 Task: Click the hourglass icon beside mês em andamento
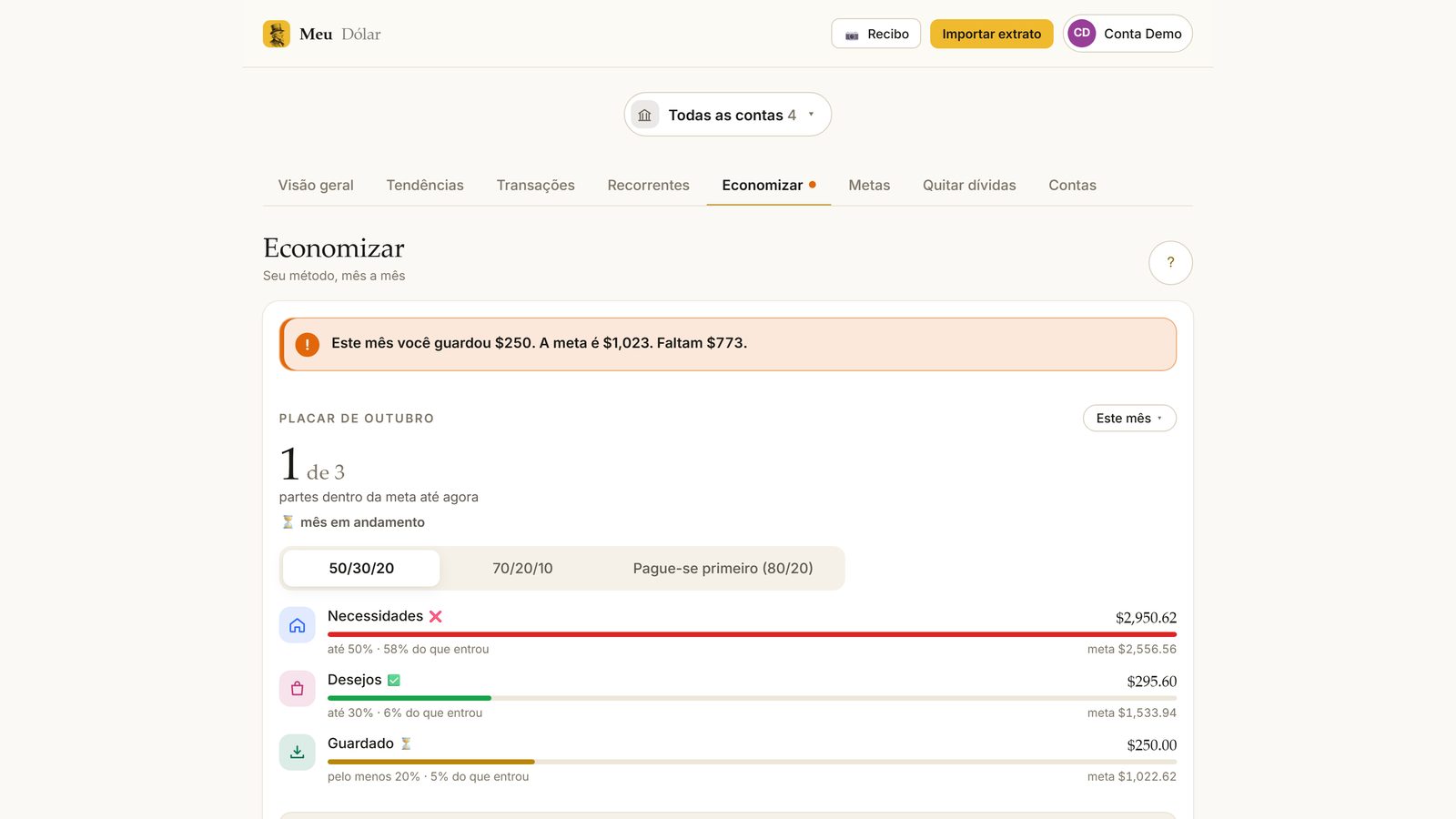(288, 522)
